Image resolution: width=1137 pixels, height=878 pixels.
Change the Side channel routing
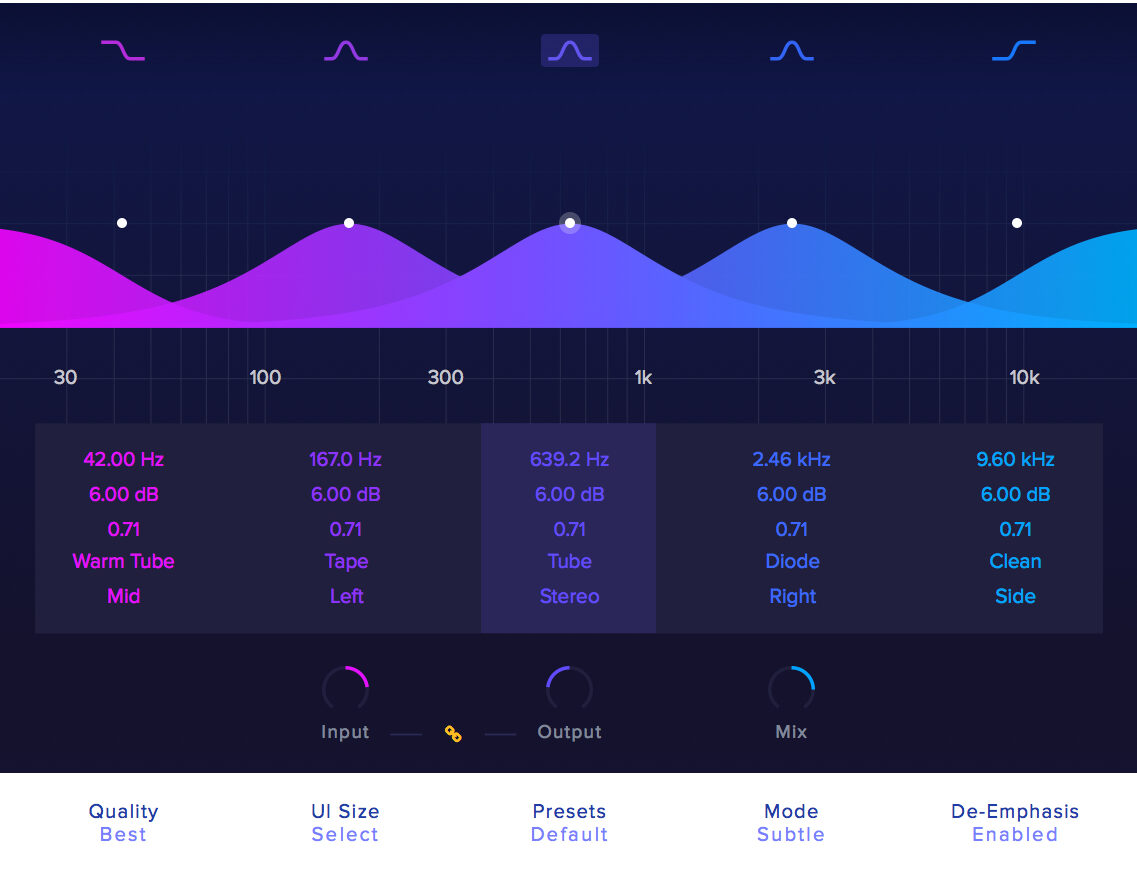click(x=1015, y=596)
